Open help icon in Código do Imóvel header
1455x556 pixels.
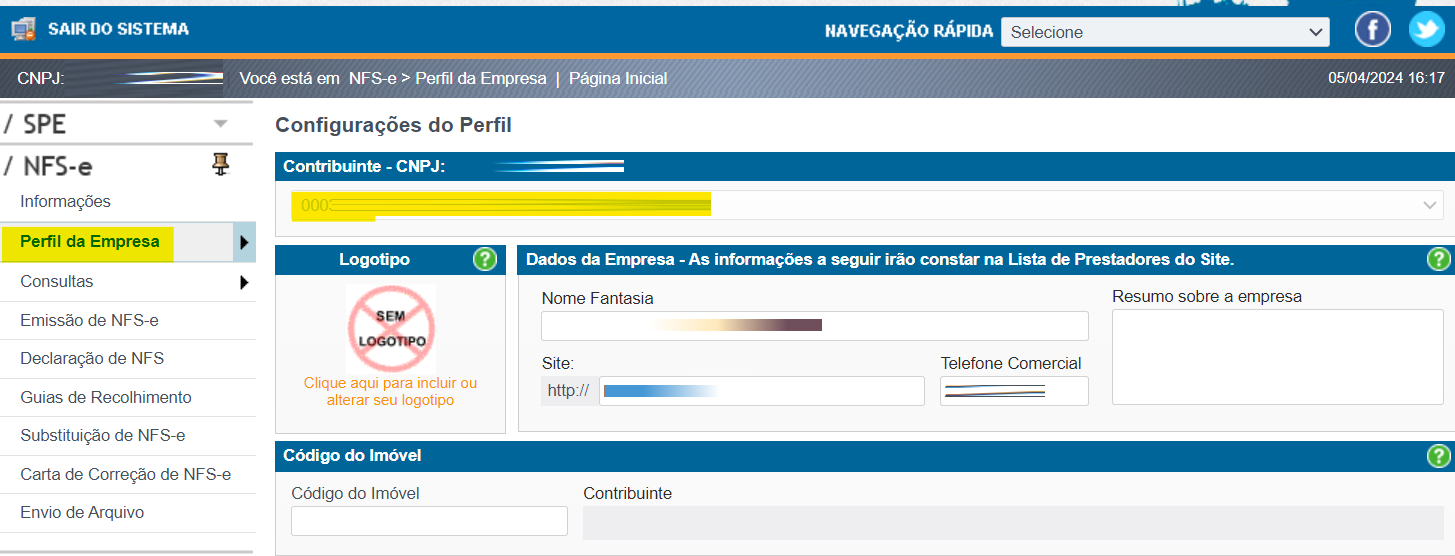tap(1438, 456)
